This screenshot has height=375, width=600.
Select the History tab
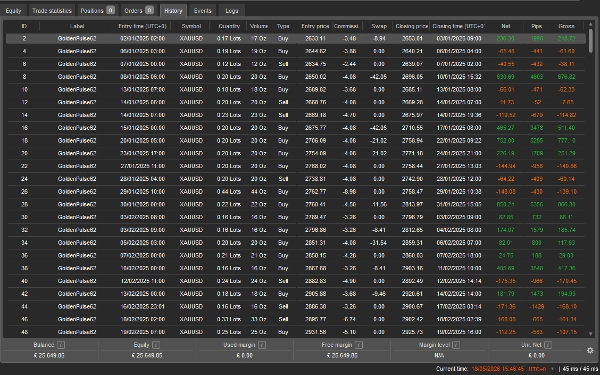pos(173,11)
